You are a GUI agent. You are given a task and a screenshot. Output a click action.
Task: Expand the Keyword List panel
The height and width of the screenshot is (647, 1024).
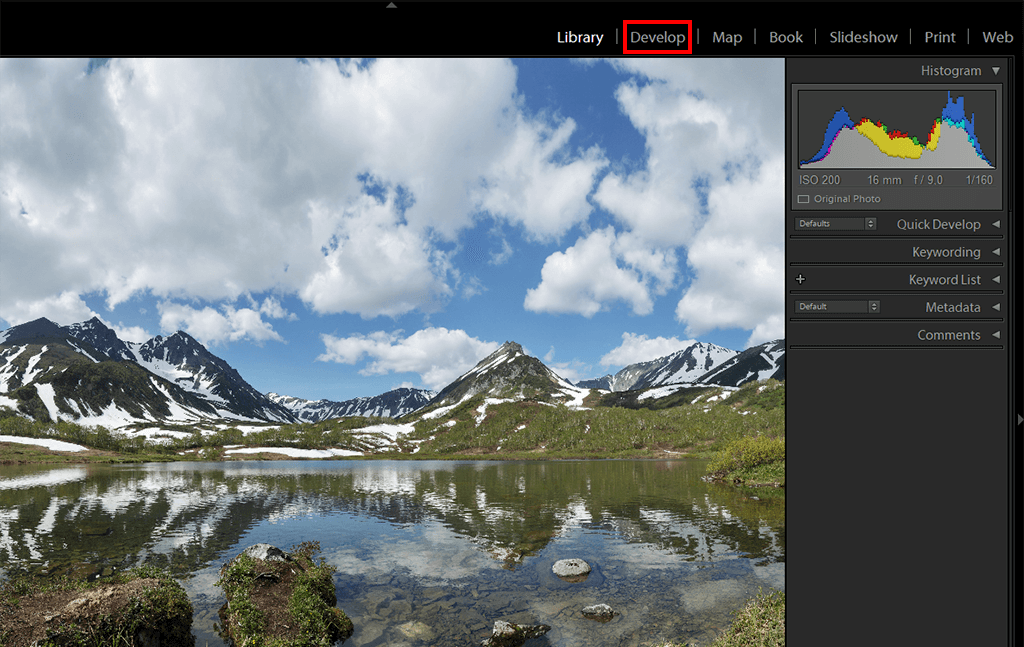coord(996,279)
